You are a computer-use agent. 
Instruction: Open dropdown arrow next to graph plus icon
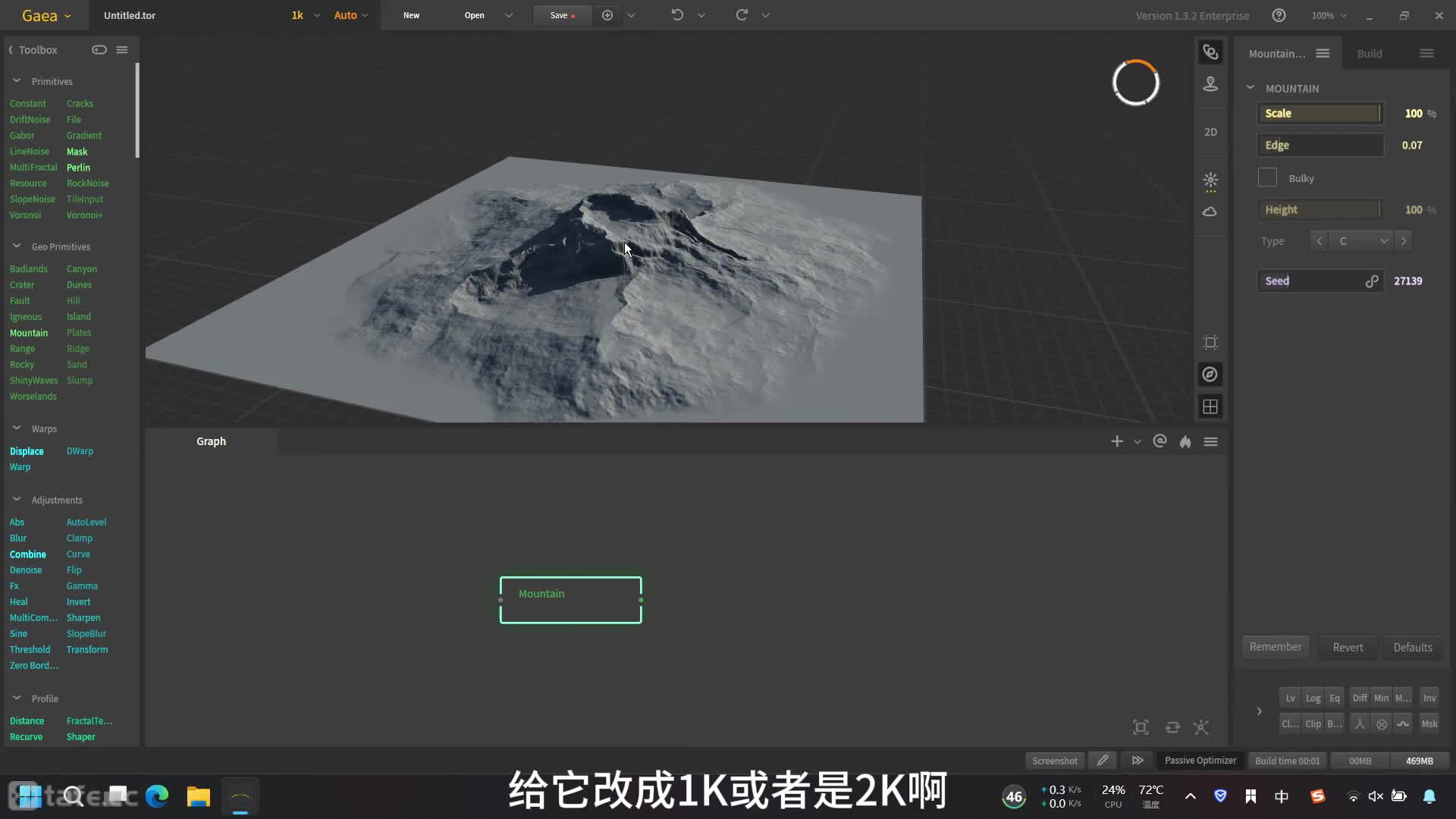[1137, 441]
